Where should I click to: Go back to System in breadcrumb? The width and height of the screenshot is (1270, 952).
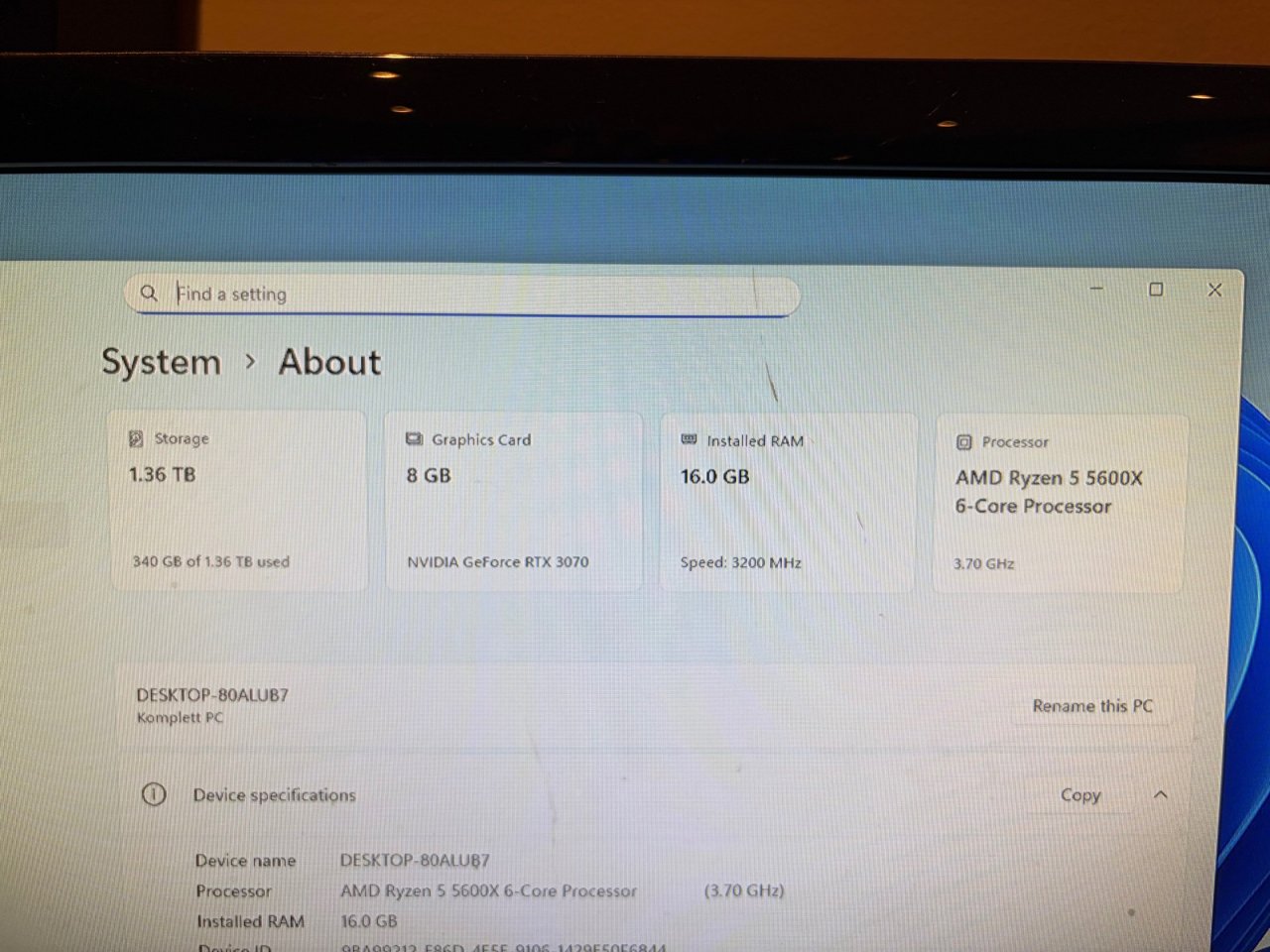pyautogui.click(x=161, y=362)
